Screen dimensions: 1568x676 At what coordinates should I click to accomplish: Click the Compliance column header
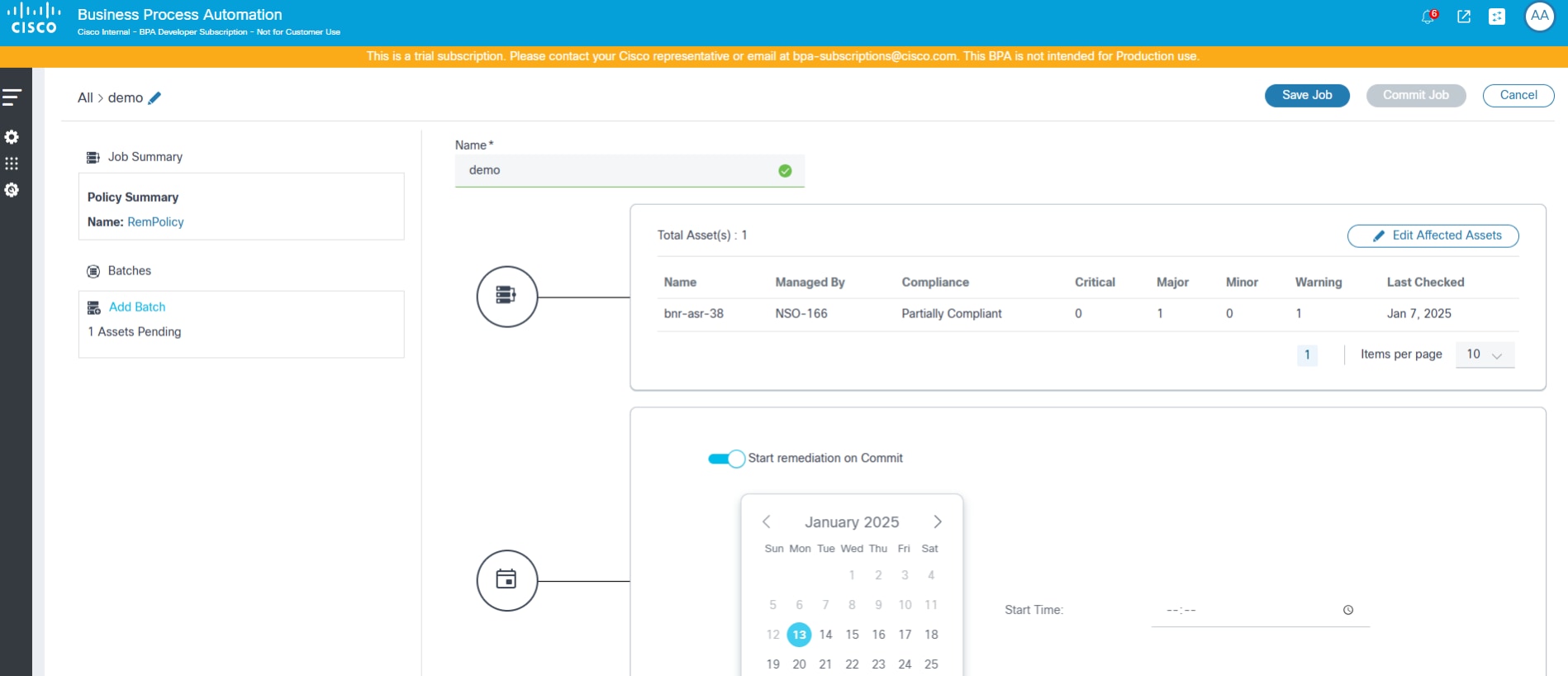[935, 283]
